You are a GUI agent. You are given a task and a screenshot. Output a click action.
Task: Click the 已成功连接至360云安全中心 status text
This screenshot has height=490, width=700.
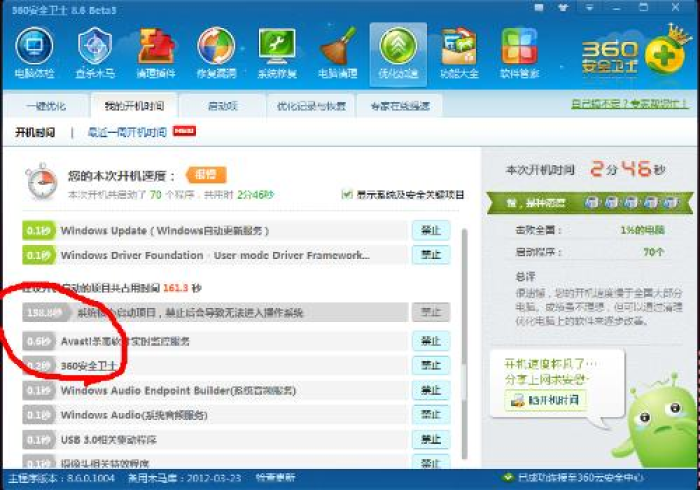[x=580, y=478]
